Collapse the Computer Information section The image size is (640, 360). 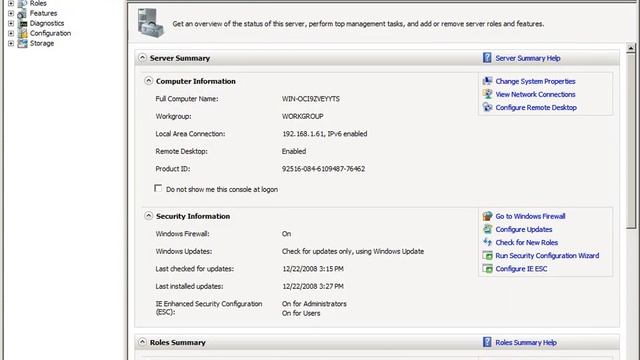coord(148,81)
